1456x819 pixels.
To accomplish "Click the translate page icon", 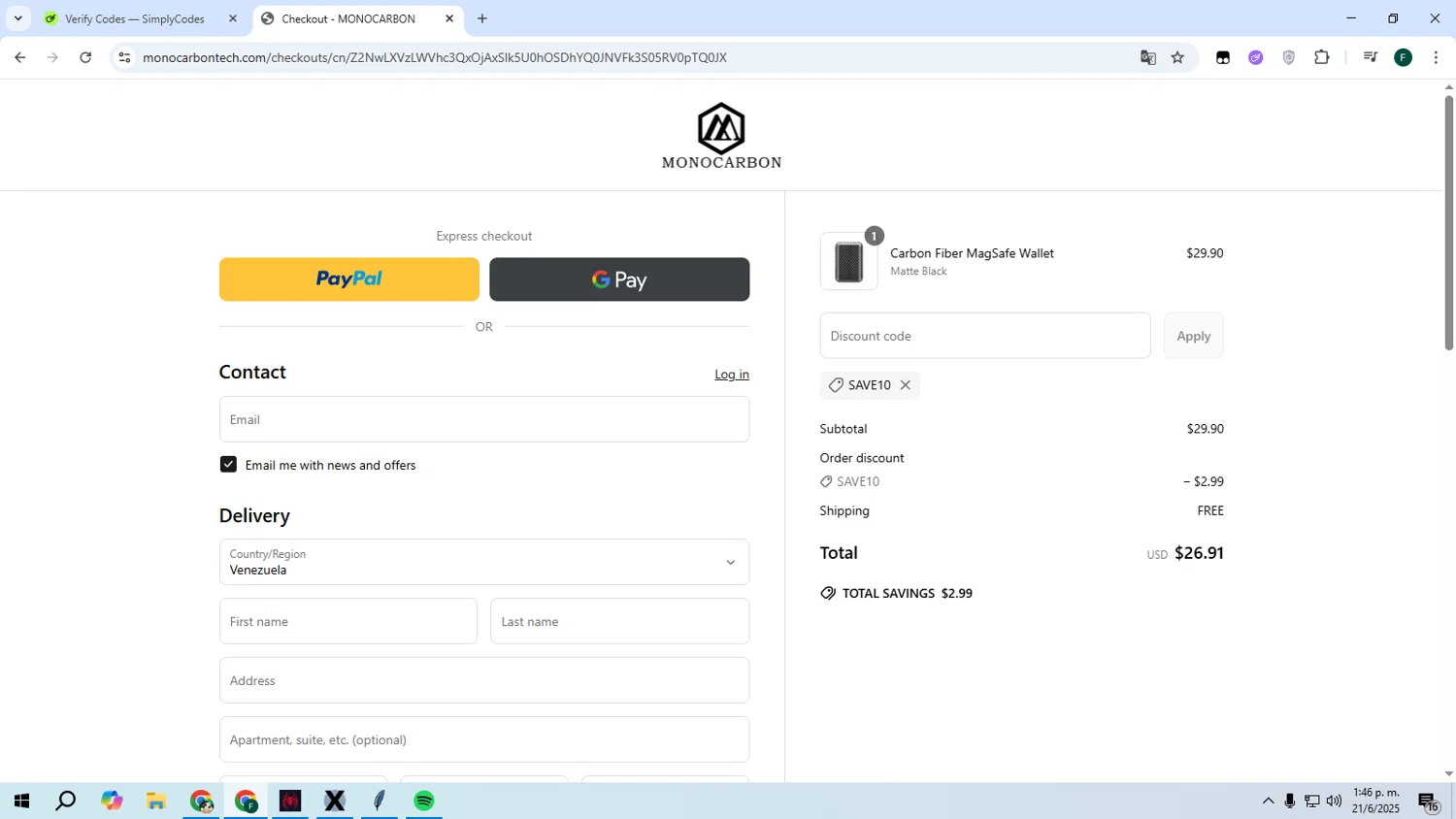I will (x=1148, y=57).
